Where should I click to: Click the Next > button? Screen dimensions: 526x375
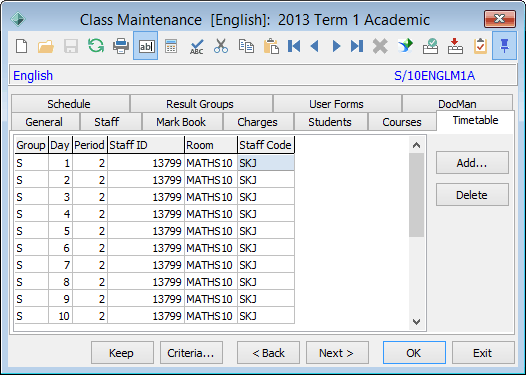[x=337, y=353]
